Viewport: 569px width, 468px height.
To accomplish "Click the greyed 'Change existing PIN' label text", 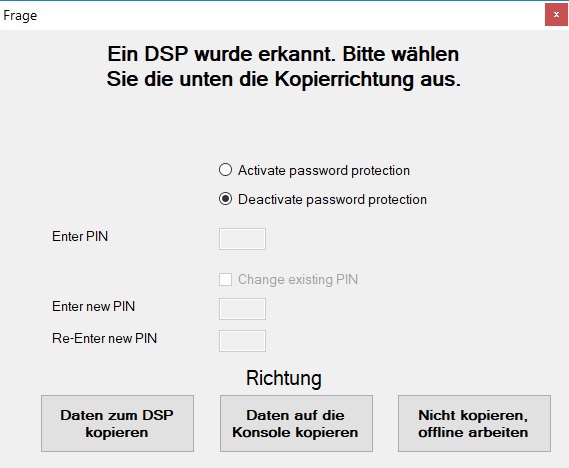I will click(x=298, y=280).
